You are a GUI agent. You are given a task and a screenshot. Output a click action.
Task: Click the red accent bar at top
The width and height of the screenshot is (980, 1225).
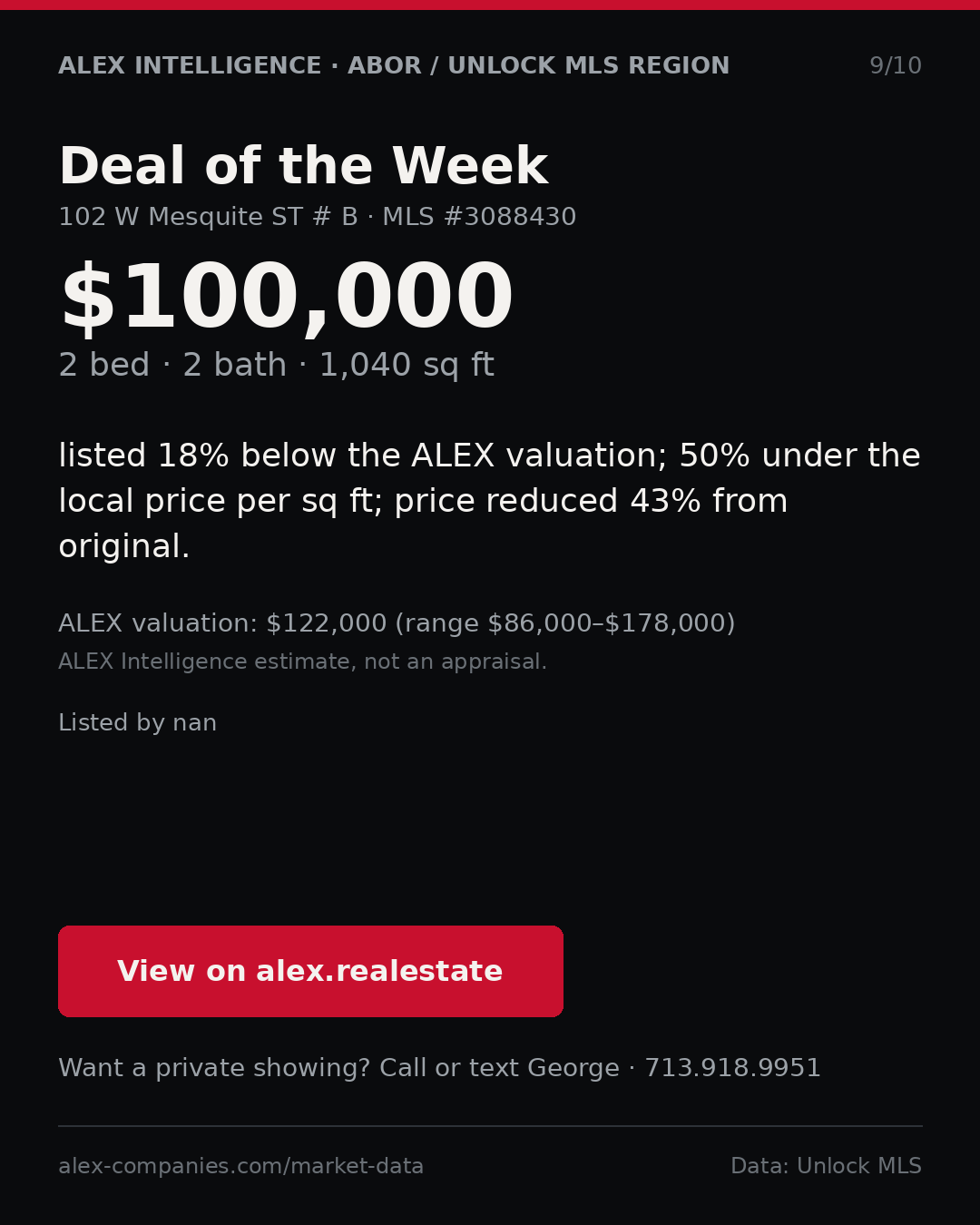(x=490, y=5)
